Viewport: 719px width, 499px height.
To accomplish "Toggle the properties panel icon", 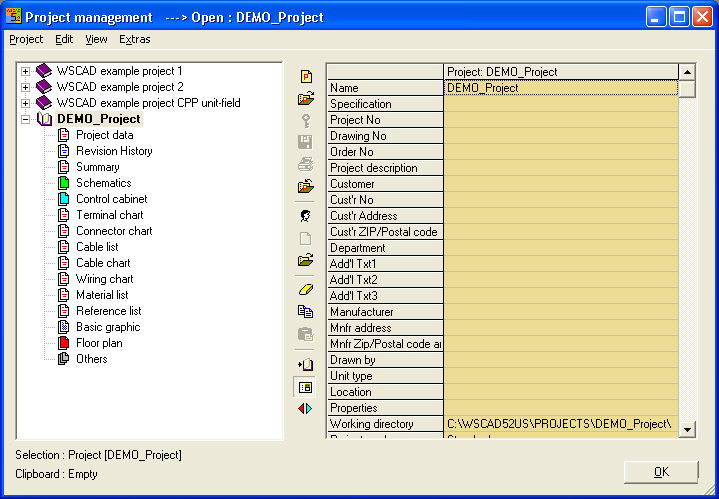I will point(305,388).
